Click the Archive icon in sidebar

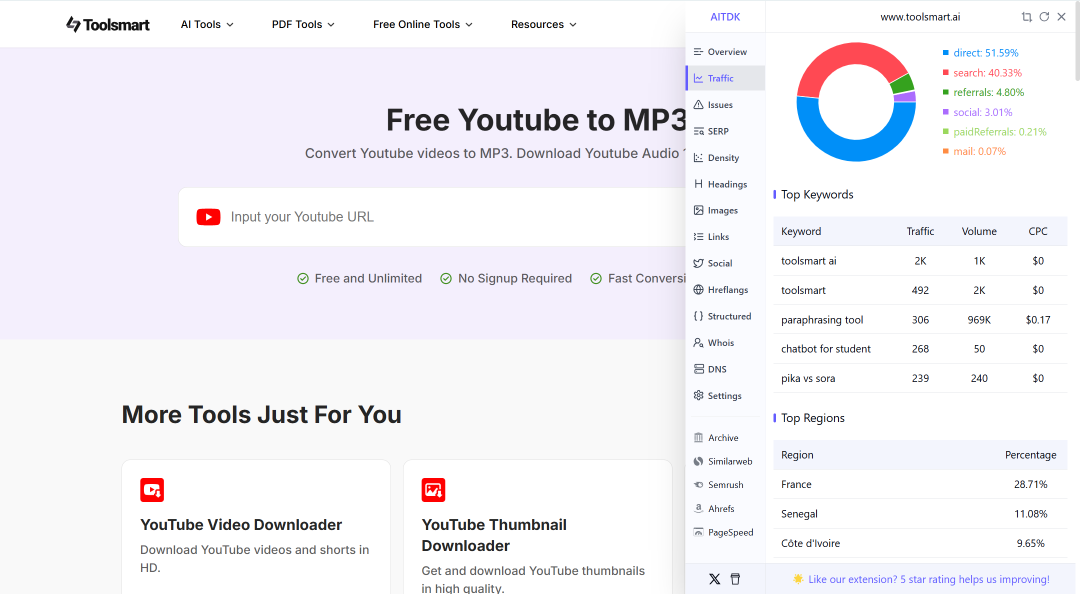(698, 438)
